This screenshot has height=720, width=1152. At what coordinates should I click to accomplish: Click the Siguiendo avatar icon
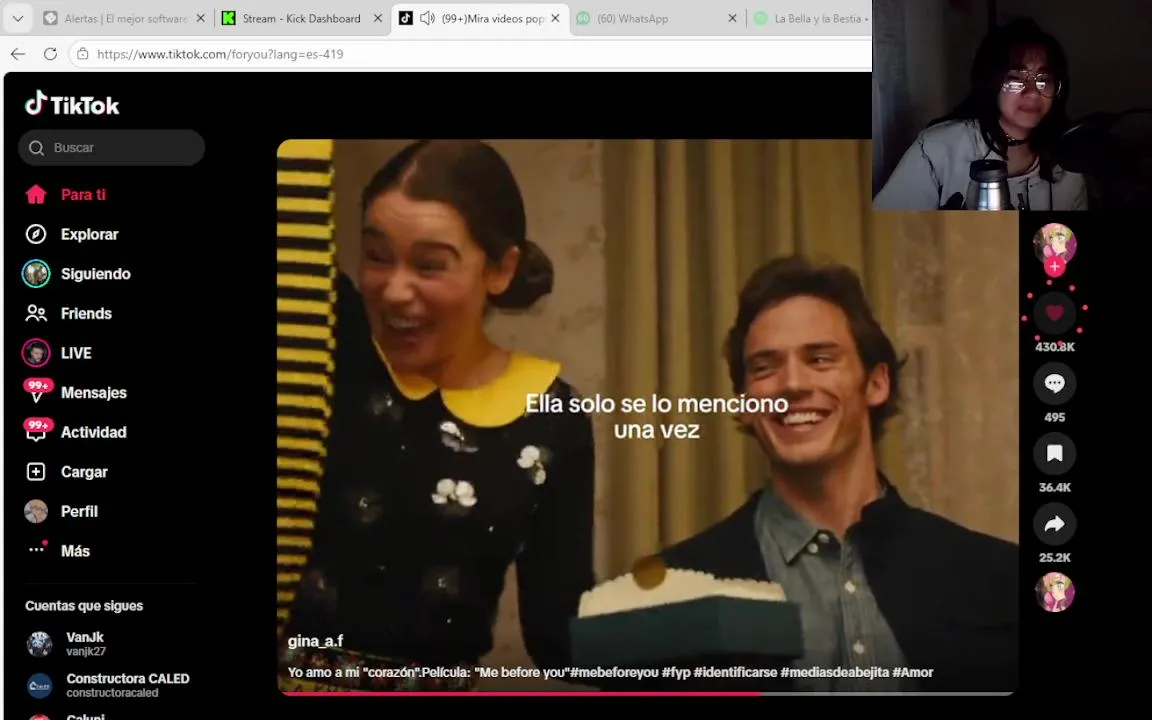coord(36,274)
